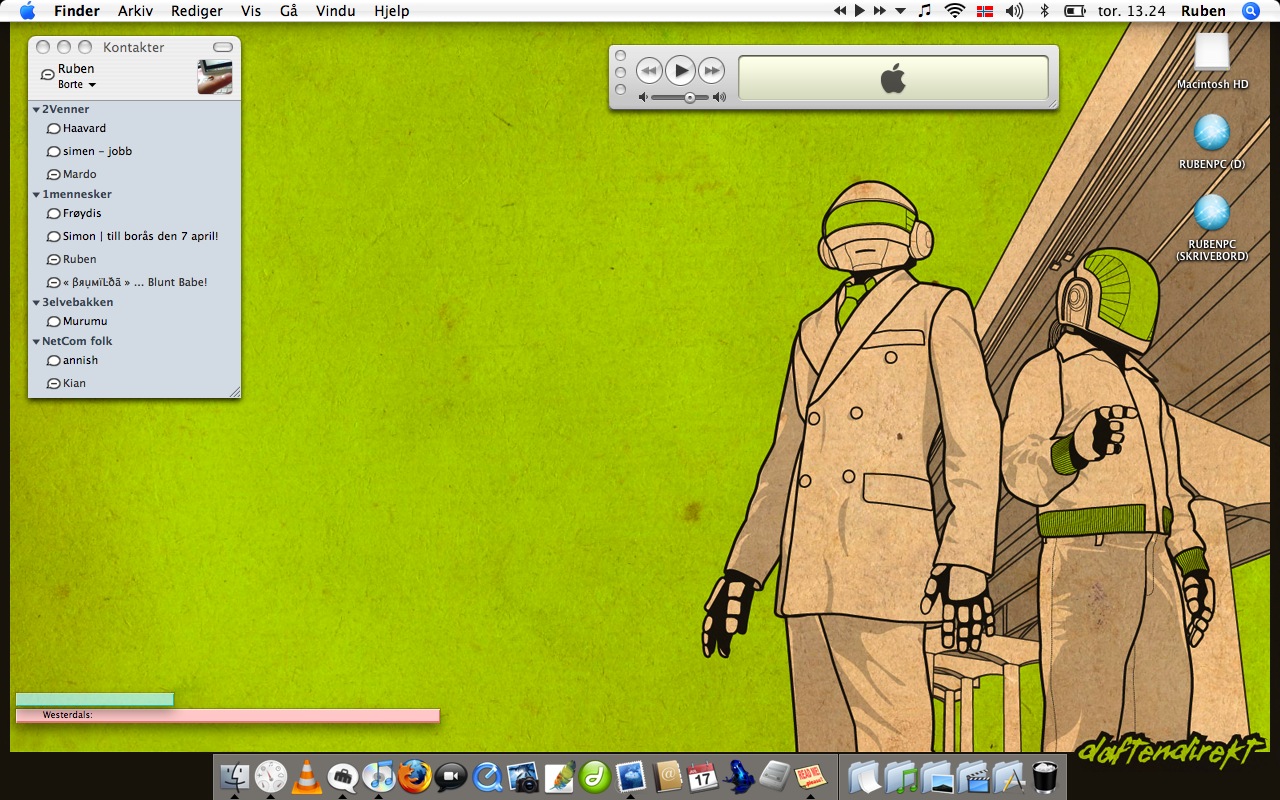This screenshot has height=800, width=1280.
Task: Play in the iTunes mini player
Action: click(x=680, y=70)
